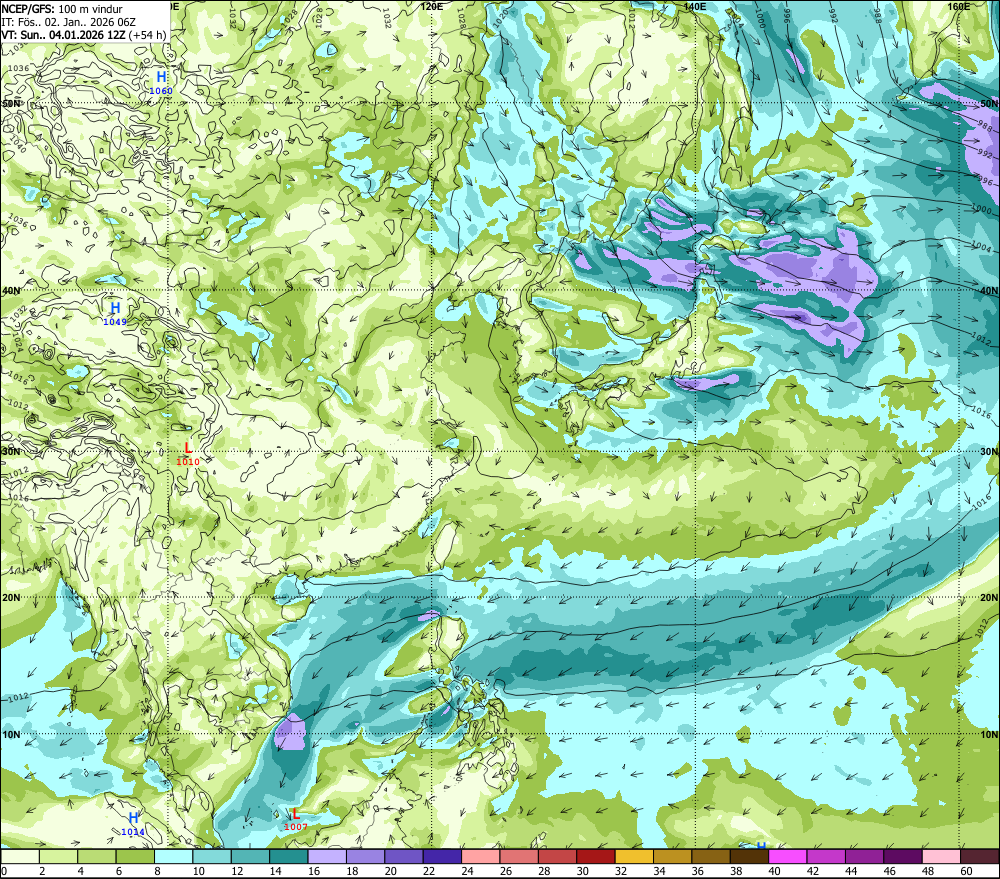
Task: Pick the pale pink 48–60 legend swatch
Action: 941,856
